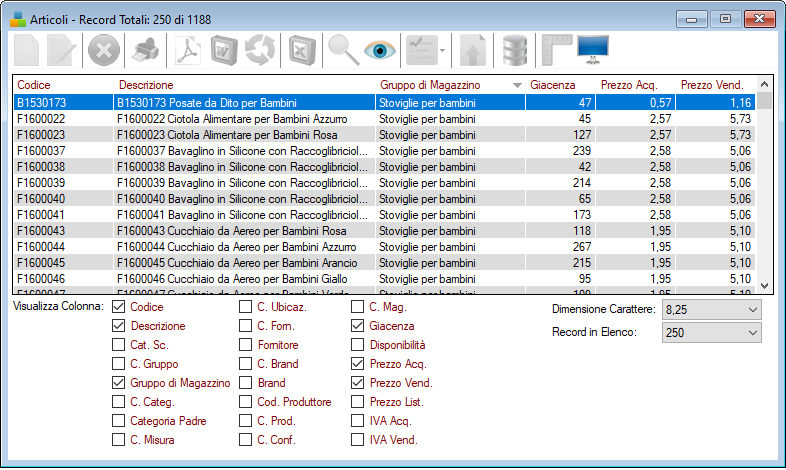Click the table's scroll down arrow
This screenshot has height=470, width=786.
click(765, 285)
